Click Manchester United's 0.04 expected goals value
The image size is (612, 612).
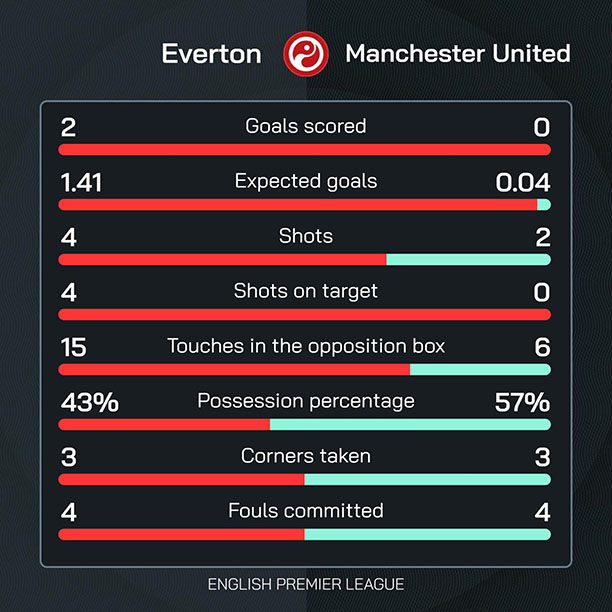[x=523, y=182]
